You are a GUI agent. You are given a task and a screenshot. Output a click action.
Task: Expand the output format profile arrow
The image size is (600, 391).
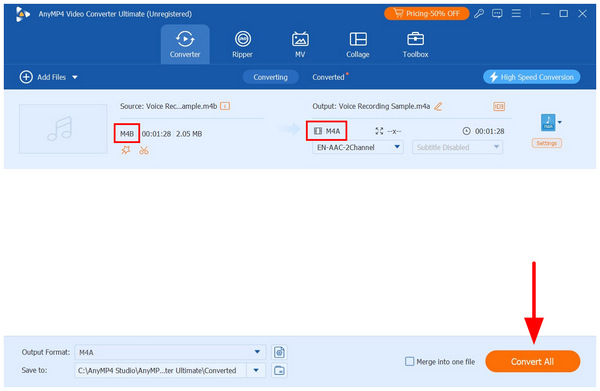pos(560,122)
